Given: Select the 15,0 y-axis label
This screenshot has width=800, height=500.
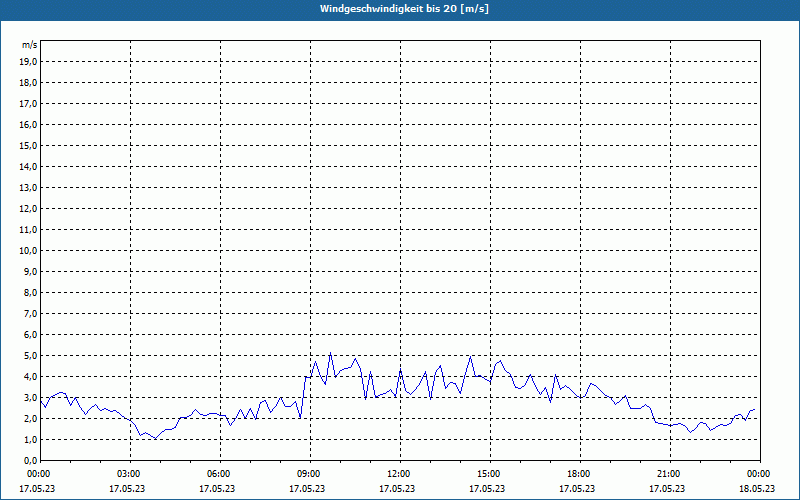Looking at the screenshot, I should coord(28,145).
